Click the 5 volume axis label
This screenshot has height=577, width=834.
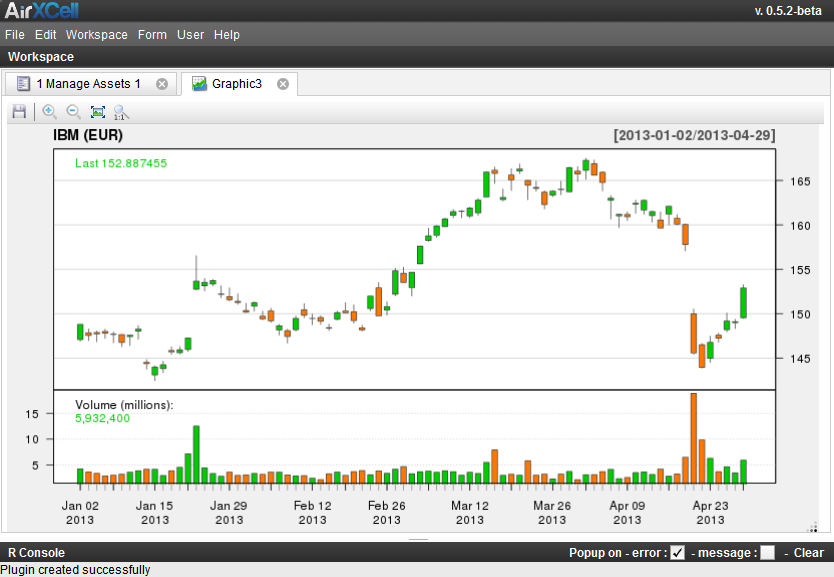(x=35, y=465)
